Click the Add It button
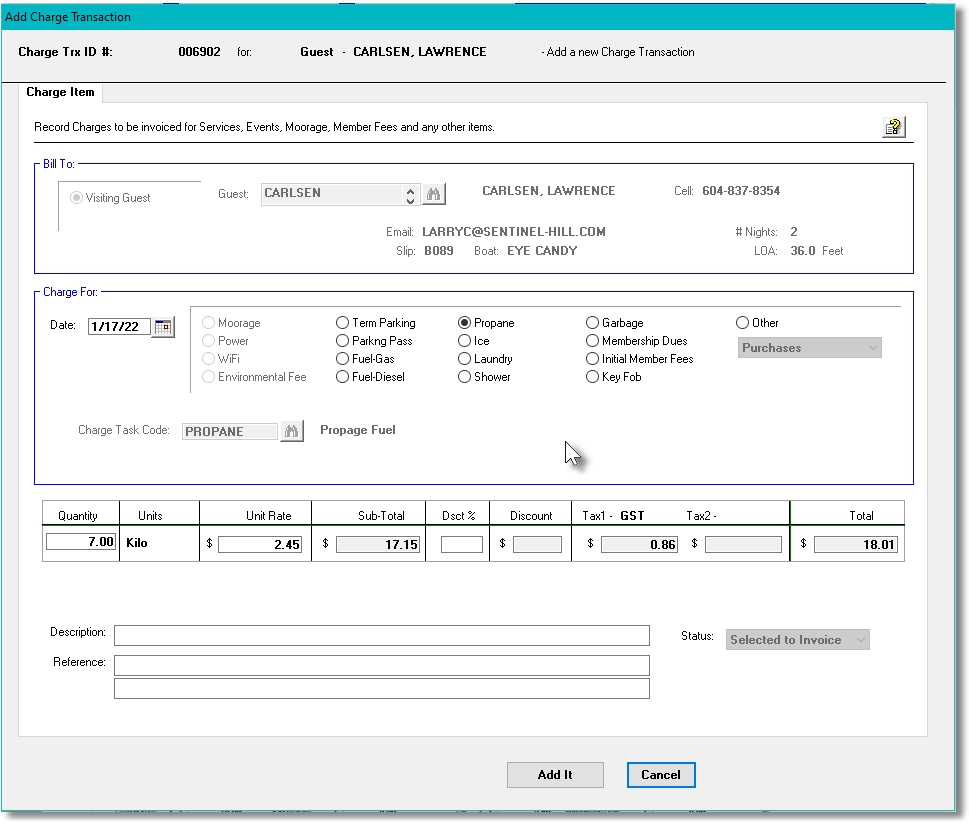The image size is (969, 825). pos(555,774)
